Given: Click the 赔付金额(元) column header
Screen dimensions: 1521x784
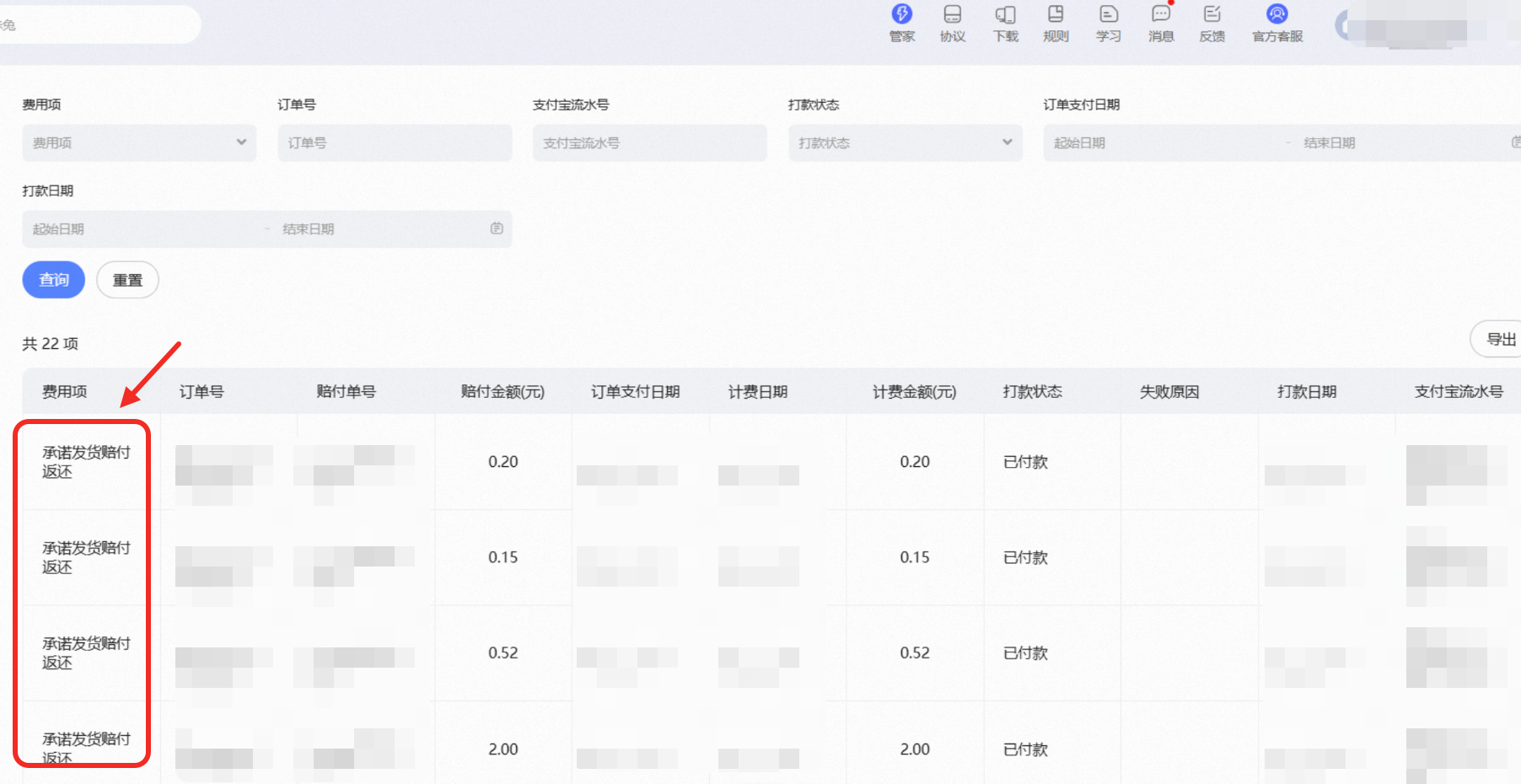Looking at the screenshot, I should coord(503,391).
